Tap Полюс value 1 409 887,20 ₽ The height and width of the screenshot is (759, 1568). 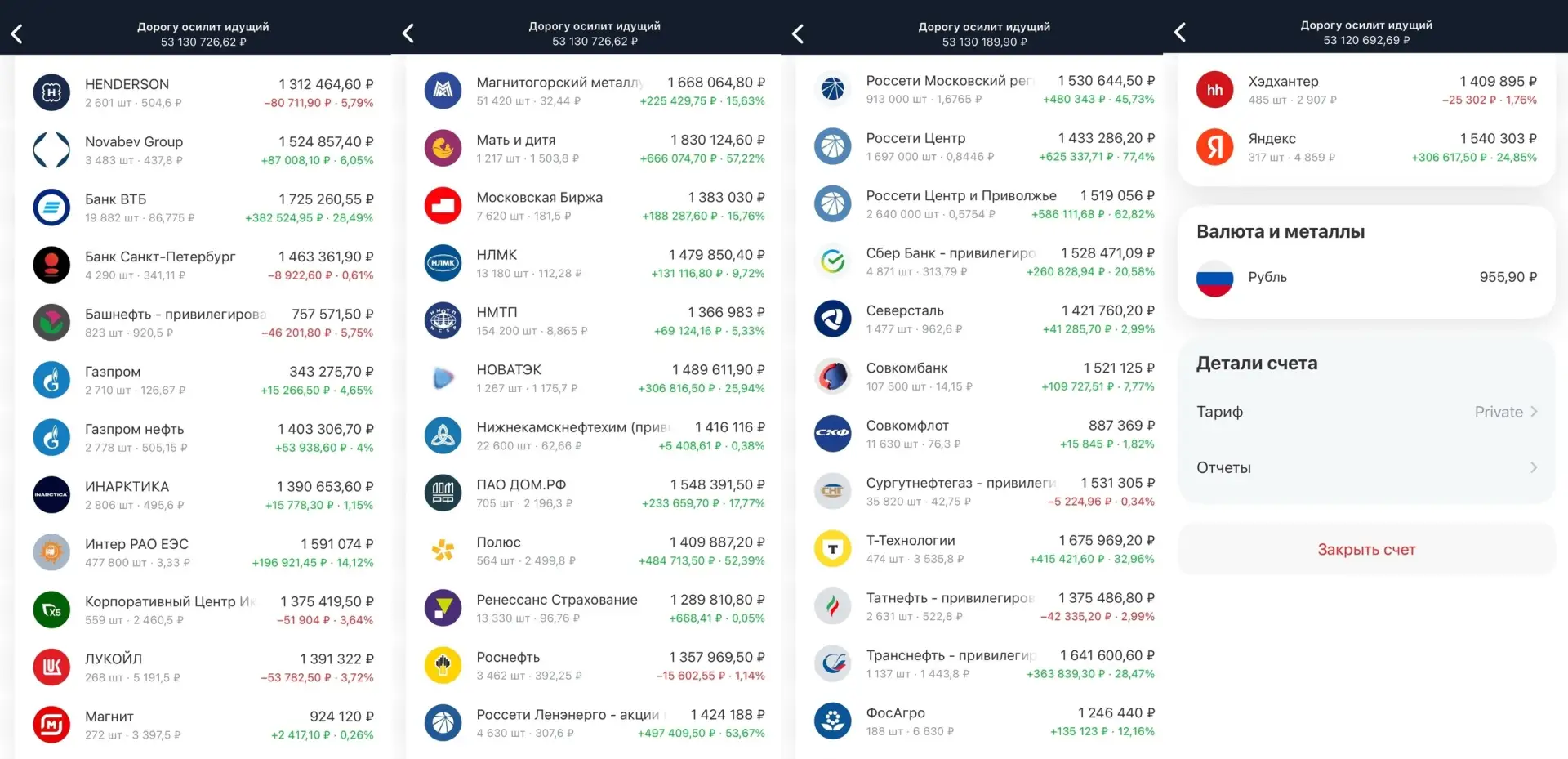[717, 542]
